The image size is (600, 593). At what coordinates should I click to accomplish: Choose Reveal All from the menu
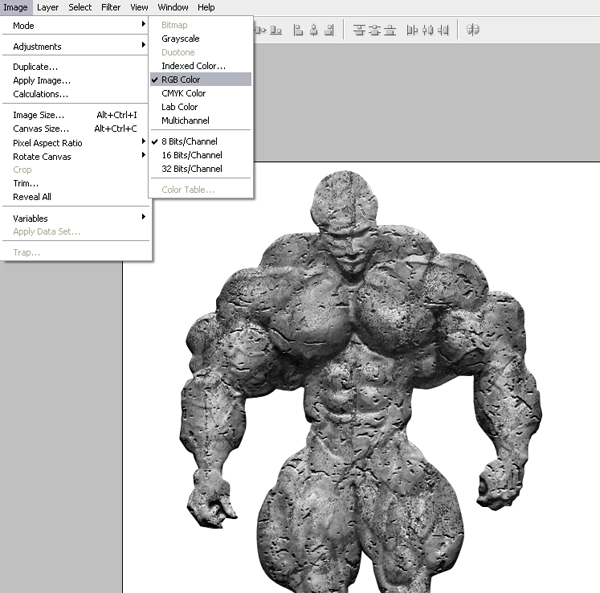(x=76, y=197)
